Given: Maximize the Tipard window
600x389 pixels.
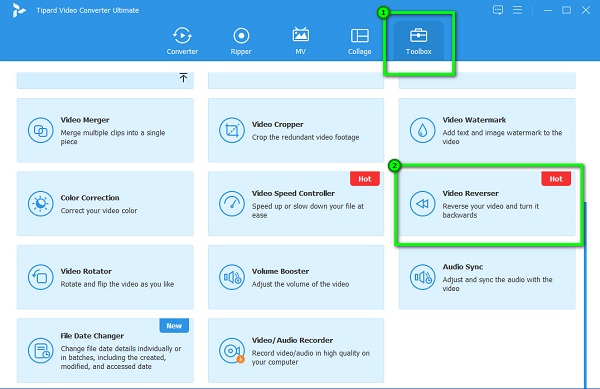Looking at the screenshot, I should point(567,10).
